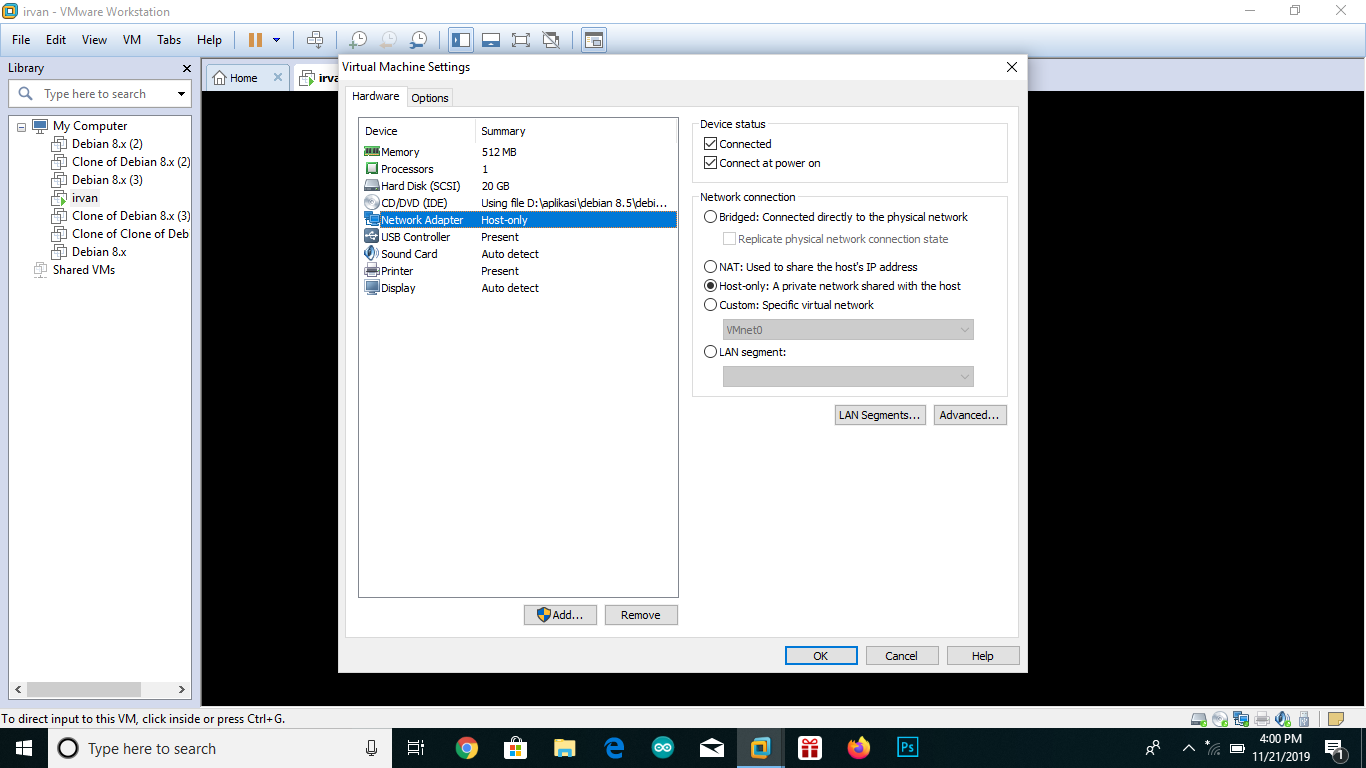
Task: Click the network adapter status bar icon
Action: [1241, 718]
